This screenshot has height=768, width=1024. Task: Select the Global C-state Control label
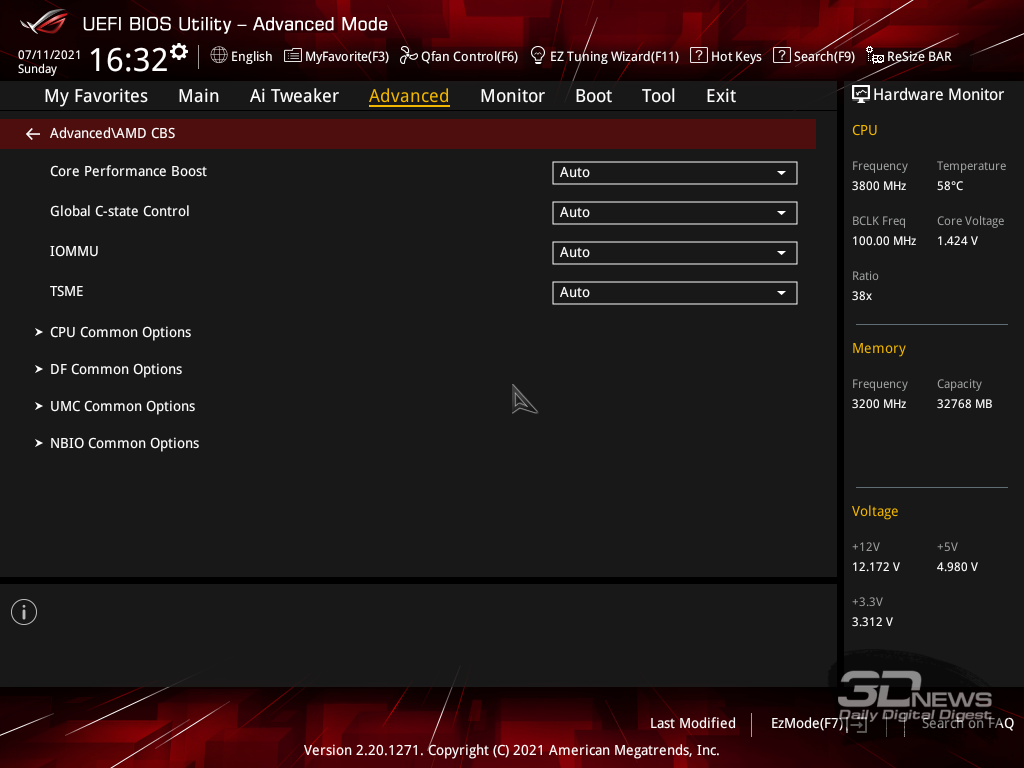[x=120, y=212]
